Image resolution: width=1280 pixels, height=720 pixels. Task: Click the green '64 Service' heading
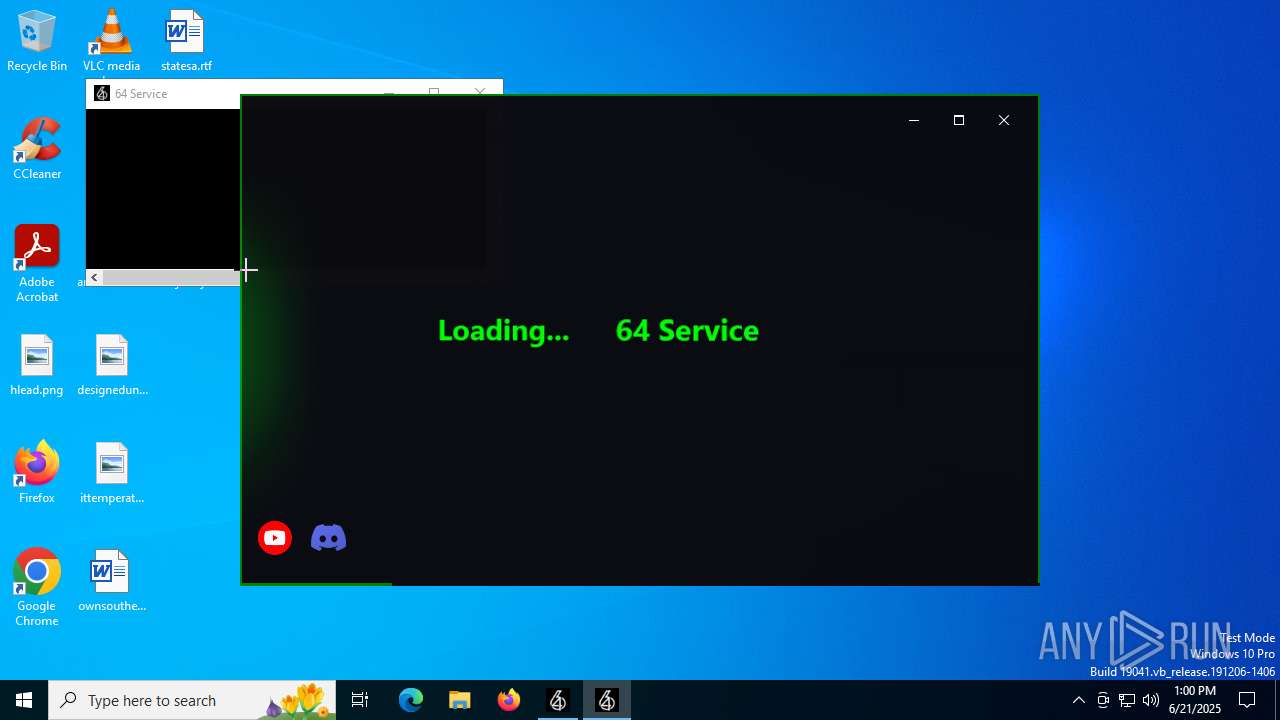687,331
